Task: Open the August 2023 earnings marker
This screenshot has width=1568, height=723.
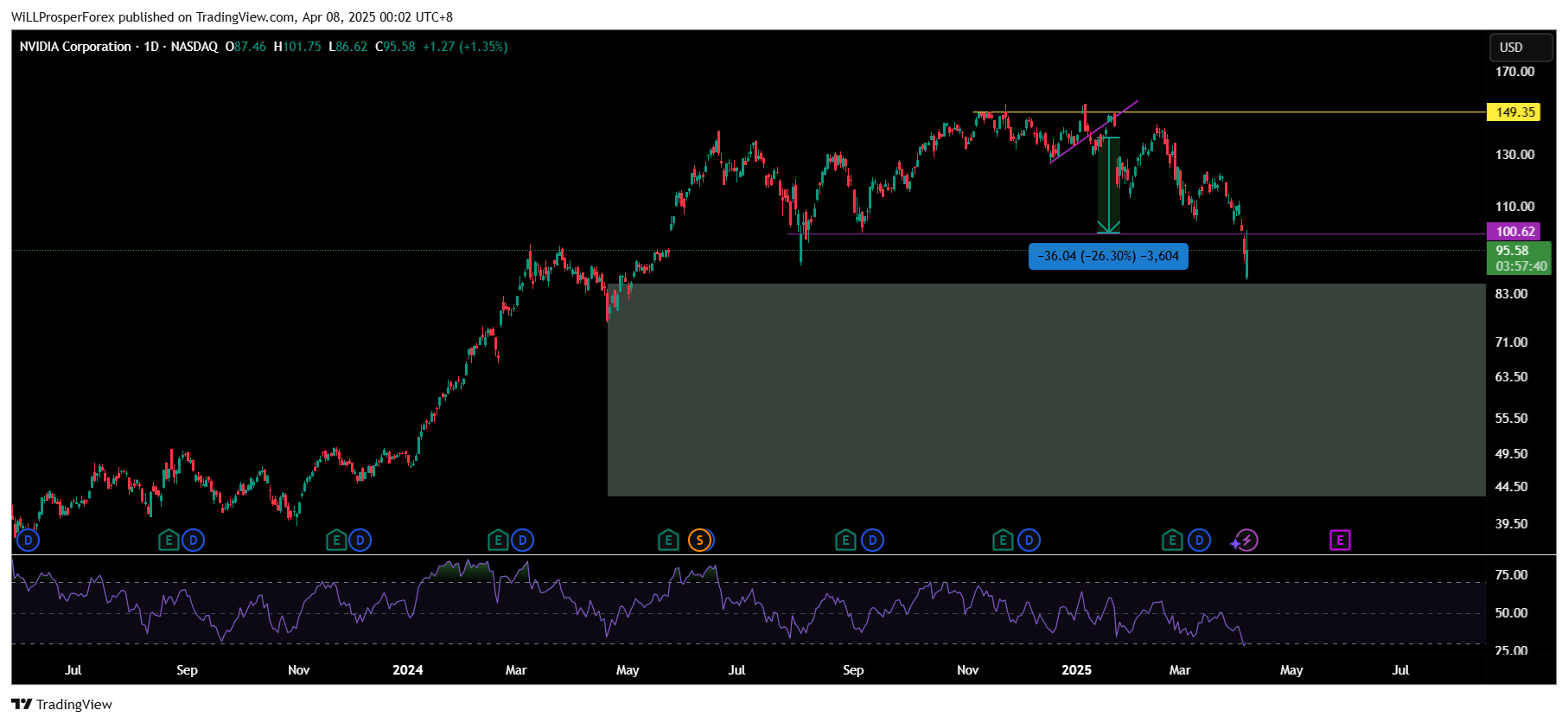Action: (x=169, y=541)
